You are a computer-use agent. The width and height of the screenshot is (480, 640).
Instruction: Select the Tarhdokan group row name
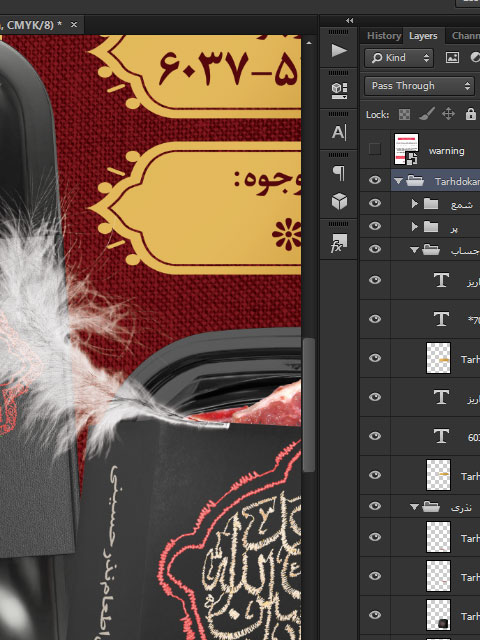coord(457,181)
